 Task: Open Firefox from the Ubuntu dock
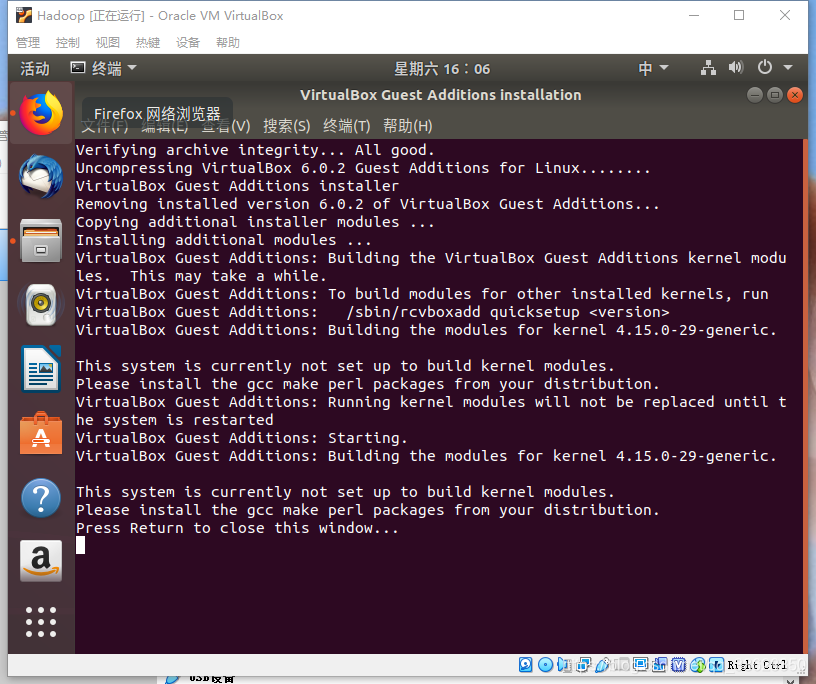[x=41, y=113]
